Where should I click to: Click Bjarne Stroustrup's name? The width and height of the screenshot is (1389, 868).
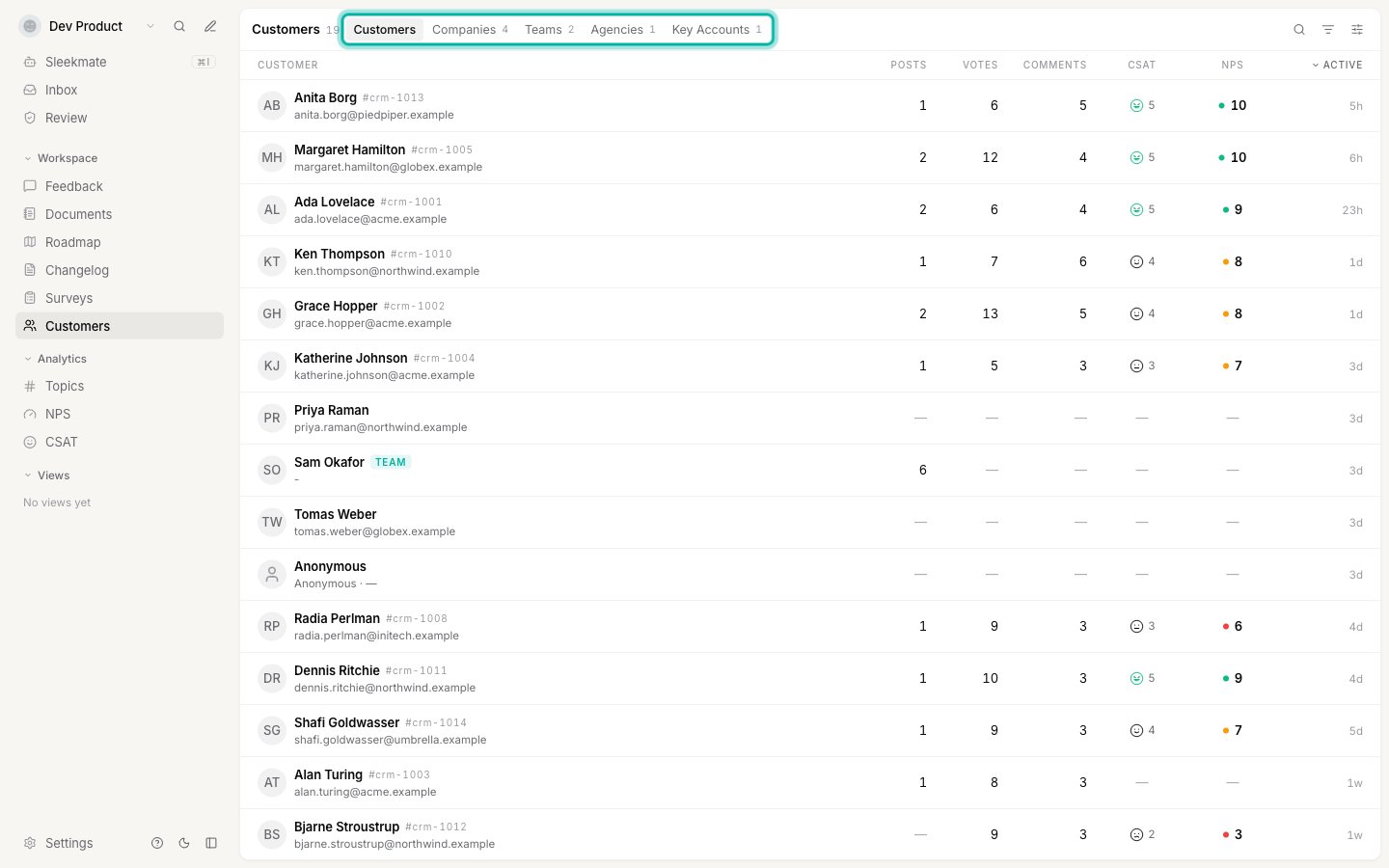(x=346, y=827)
